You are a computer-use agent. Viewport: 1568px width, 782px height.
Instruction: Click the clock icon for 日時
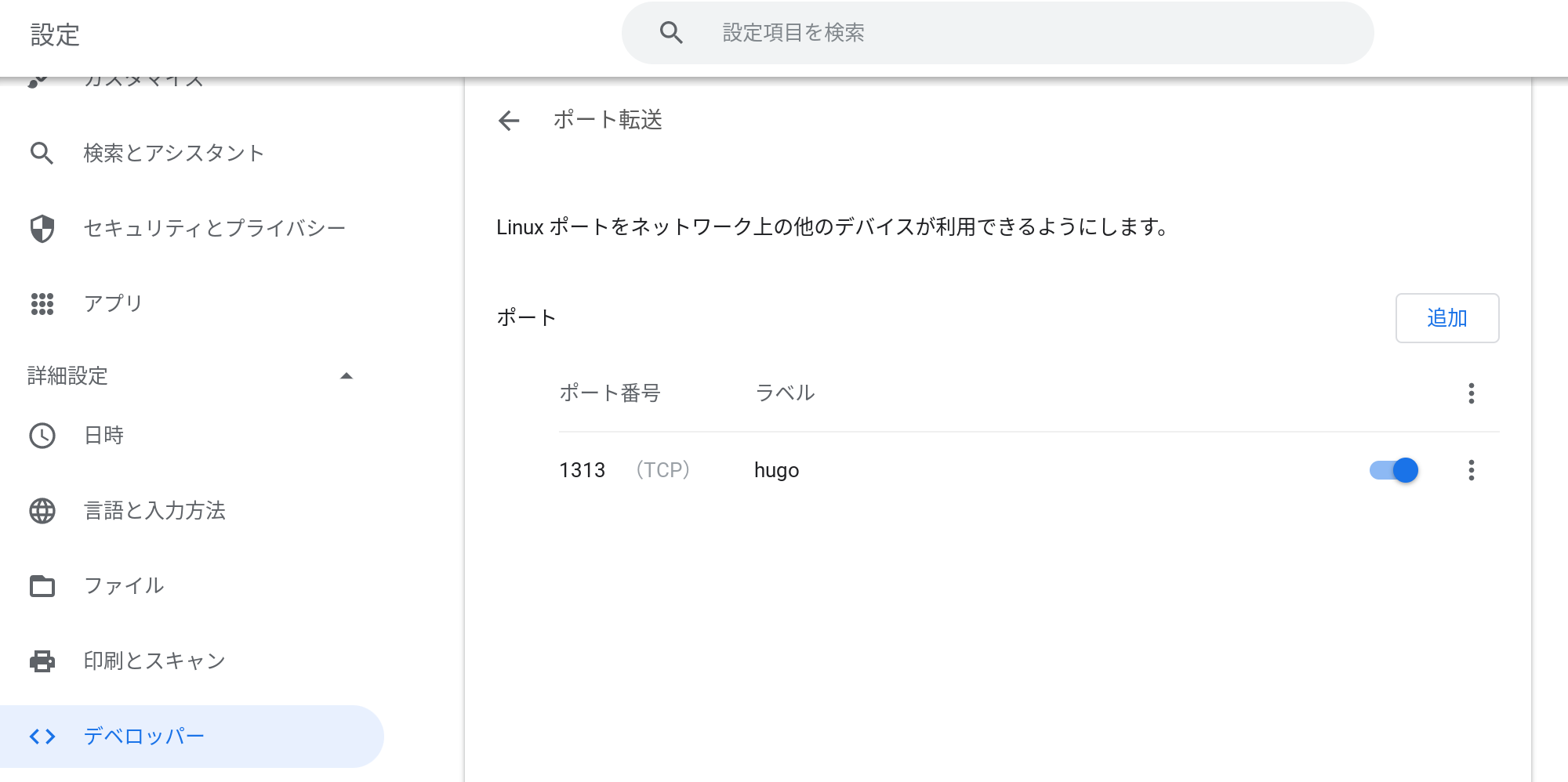click(42, 436)
